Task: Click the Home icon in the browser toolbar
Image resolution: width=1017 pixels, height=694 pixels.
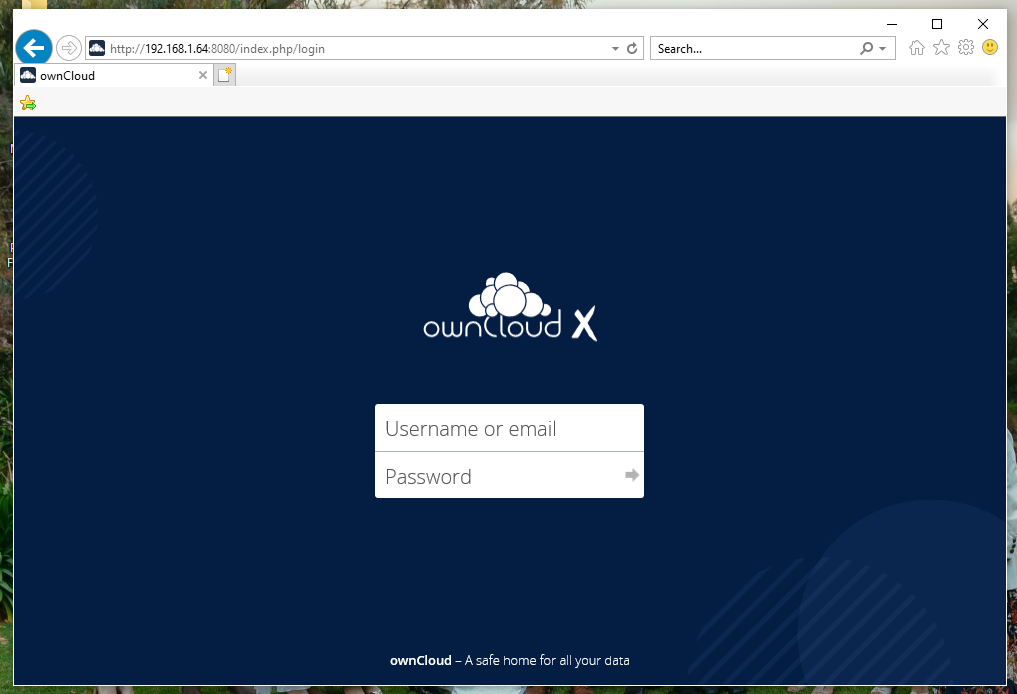Action: (916, 47)
